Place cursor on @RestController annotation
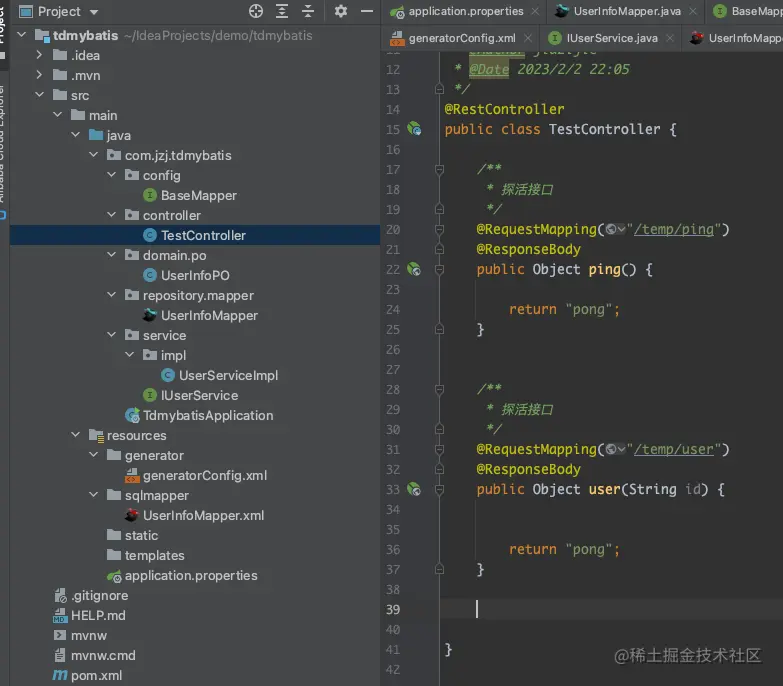Screen dimensions: 783x686 [504, 109]
